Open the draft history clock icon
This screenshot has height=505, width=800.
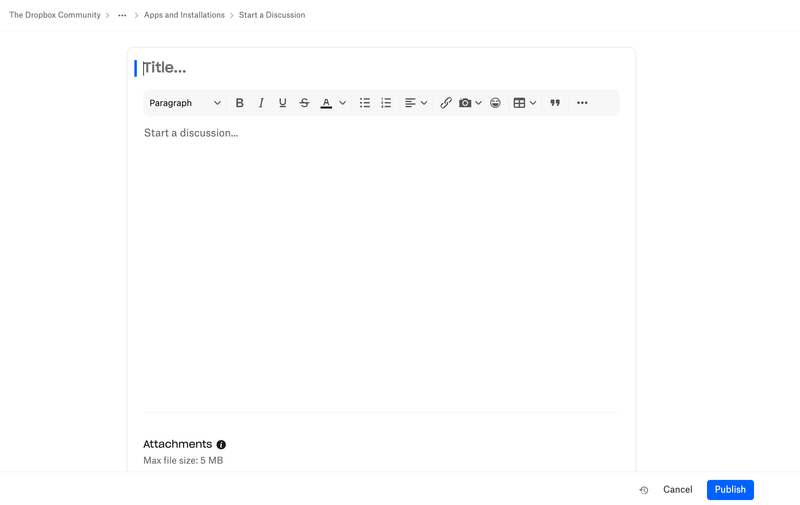coord(644,490)
